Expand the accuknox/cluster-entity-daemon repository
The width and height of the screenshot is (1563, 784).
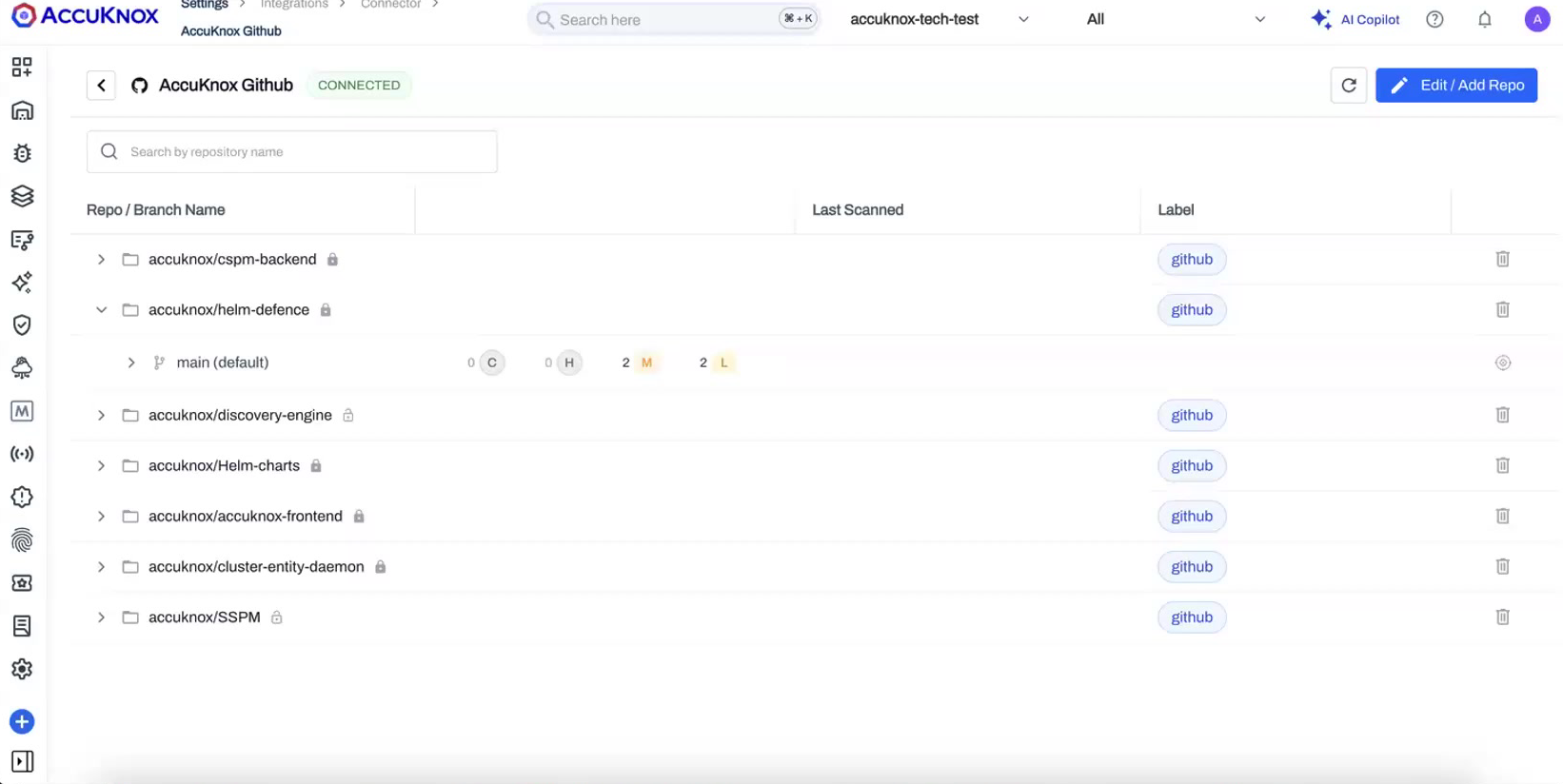101,567
